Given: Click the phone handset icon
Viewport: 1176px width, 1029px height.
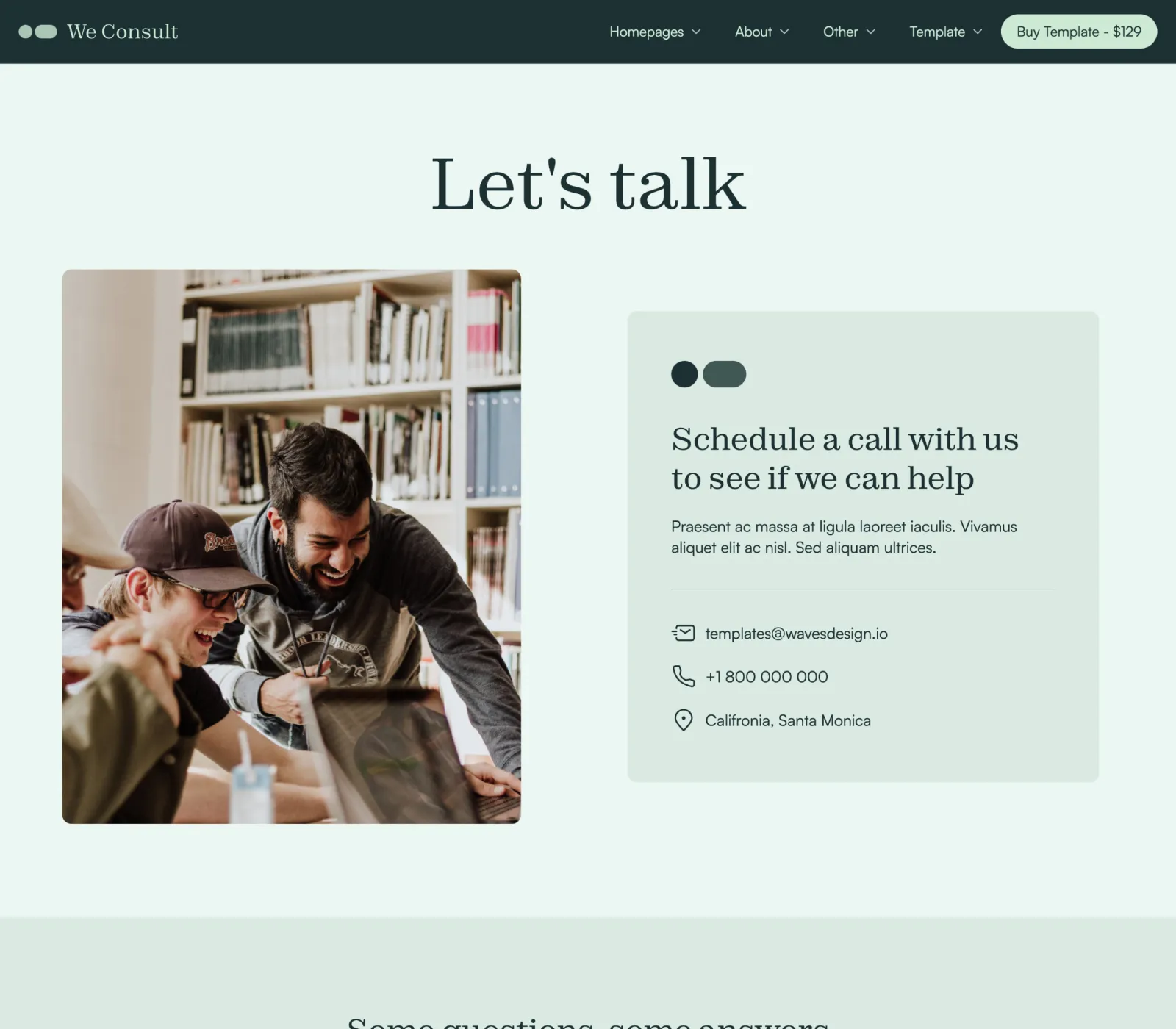Looking at the screenshot, I should tap(683, 676).
